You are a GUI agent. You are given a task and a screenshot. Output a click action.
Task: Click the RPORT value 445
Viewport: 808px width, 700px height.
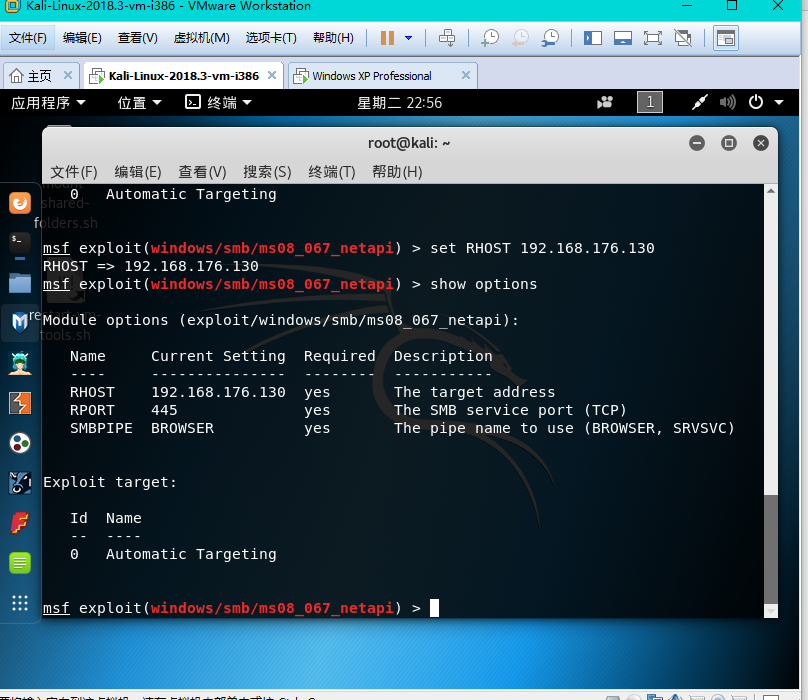point(164,410)
